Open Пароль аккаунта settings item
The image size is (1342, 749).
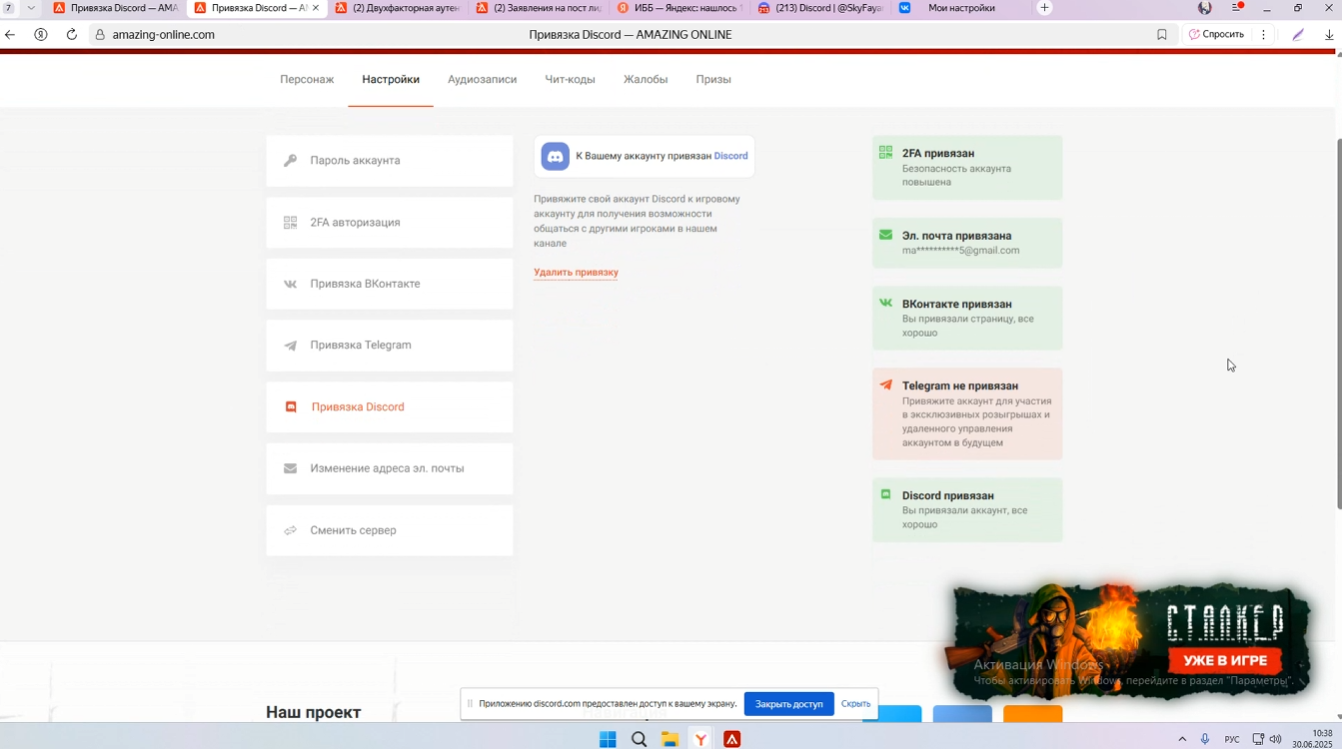coord(389,160)
